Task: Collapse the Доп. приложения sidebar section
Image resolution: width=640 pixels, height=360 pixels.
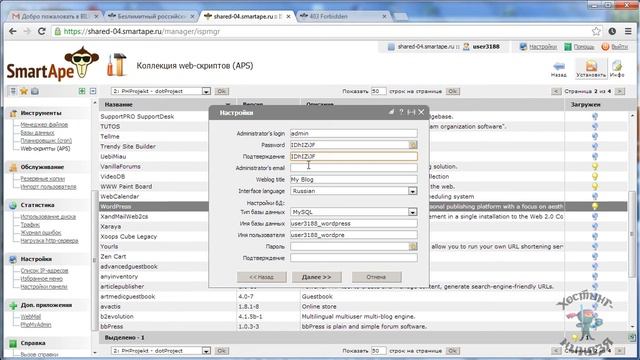Action: point(46,305)
